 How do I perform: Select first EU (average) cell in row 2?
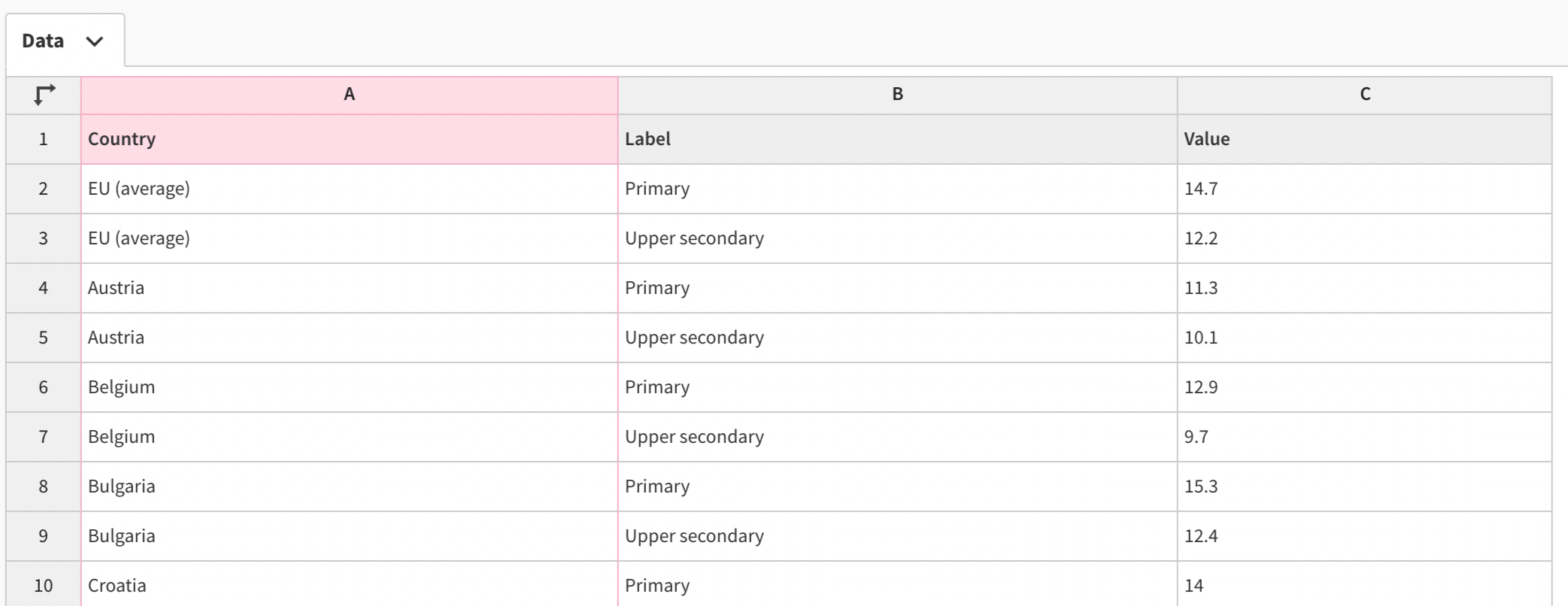349,189
